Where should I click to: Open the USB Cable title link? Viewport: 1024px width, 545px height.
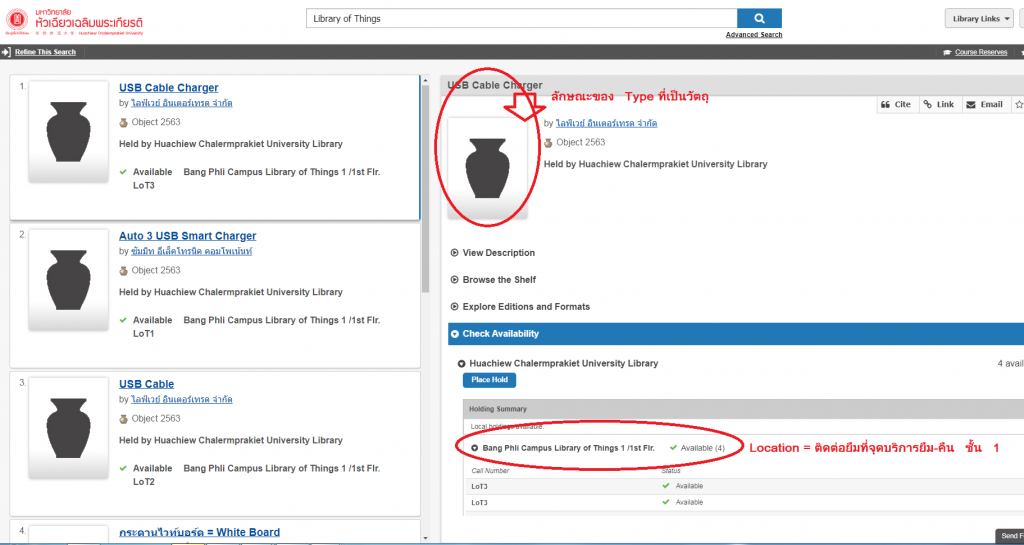146,384
